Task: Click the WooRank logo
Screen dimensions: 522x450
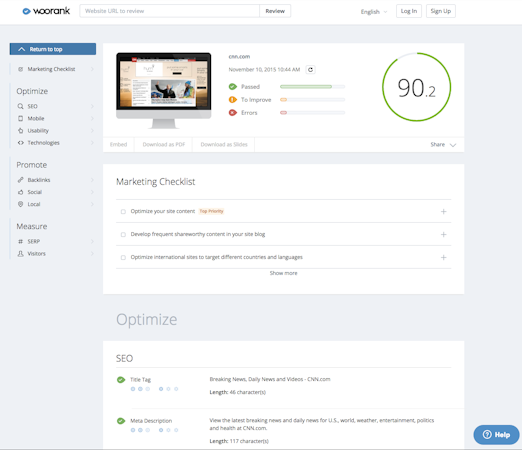Action: 46,11
